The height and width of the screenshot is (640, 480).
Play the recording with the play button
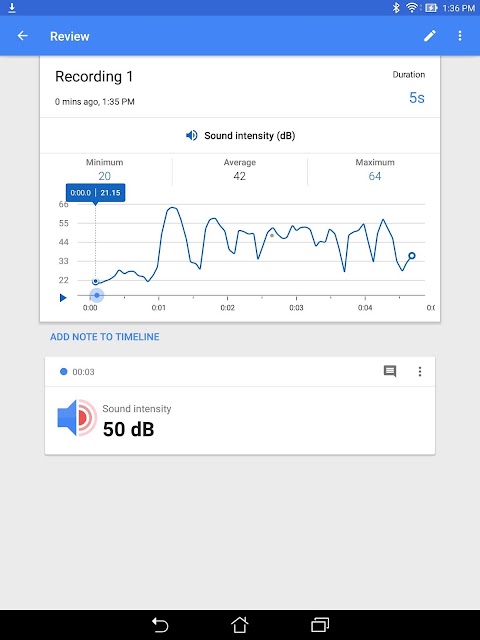coord(63,298)
